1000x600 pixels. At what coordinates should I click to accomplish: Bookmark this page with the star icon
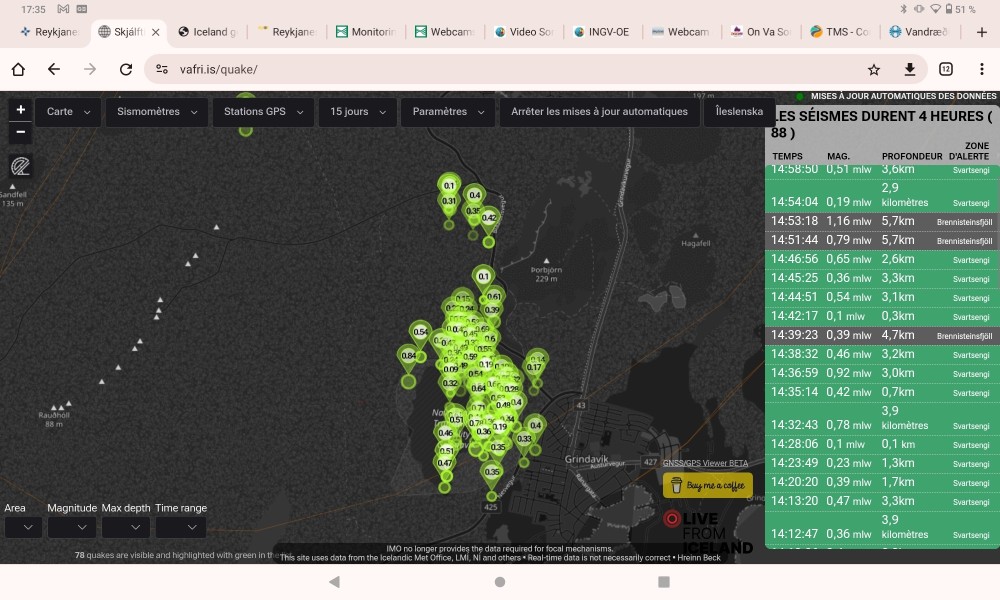[x=874, y=70]
